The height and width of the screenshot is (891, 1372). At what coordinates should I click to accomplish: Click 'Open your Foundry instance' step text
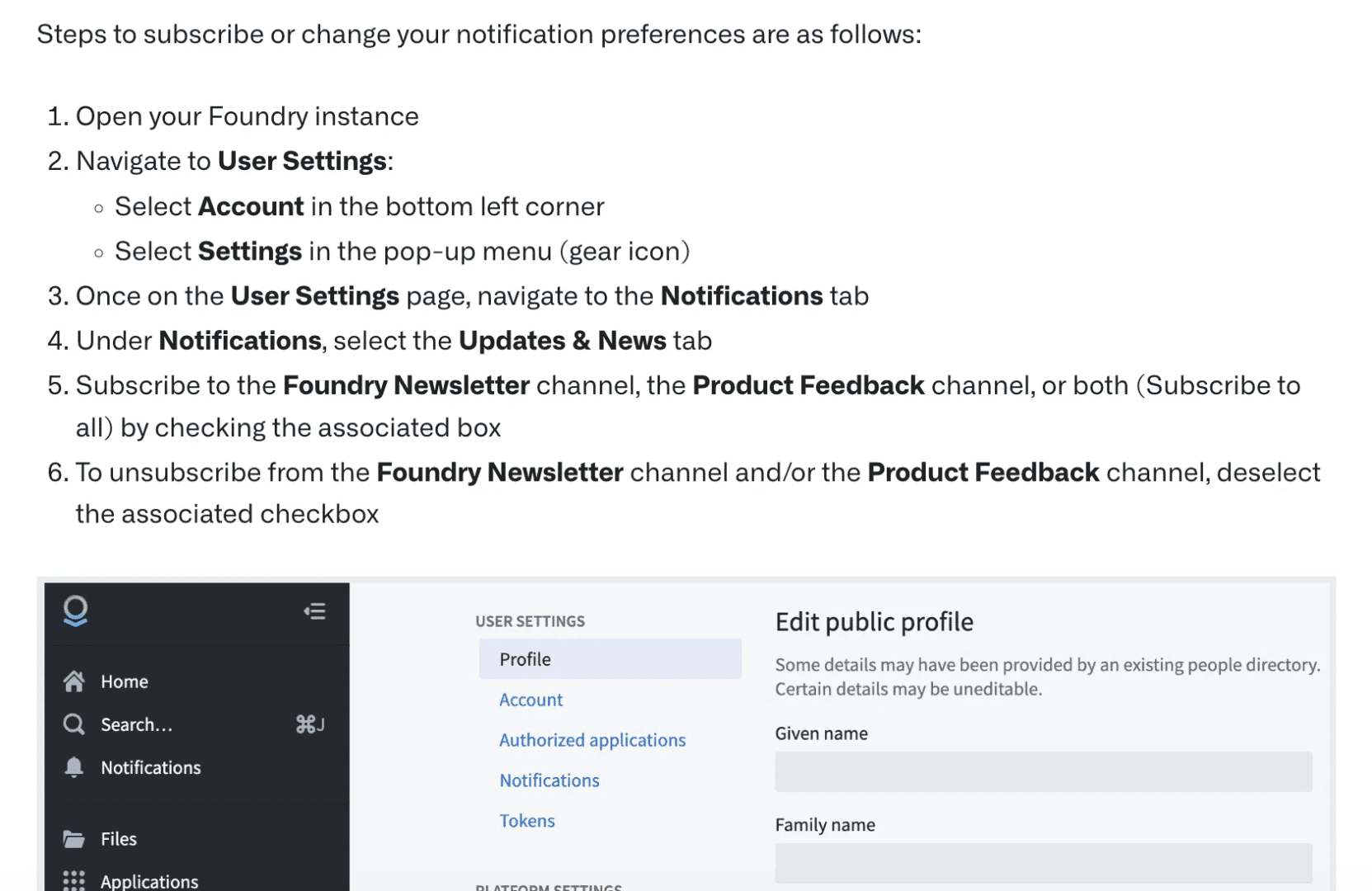click(247, 116)
